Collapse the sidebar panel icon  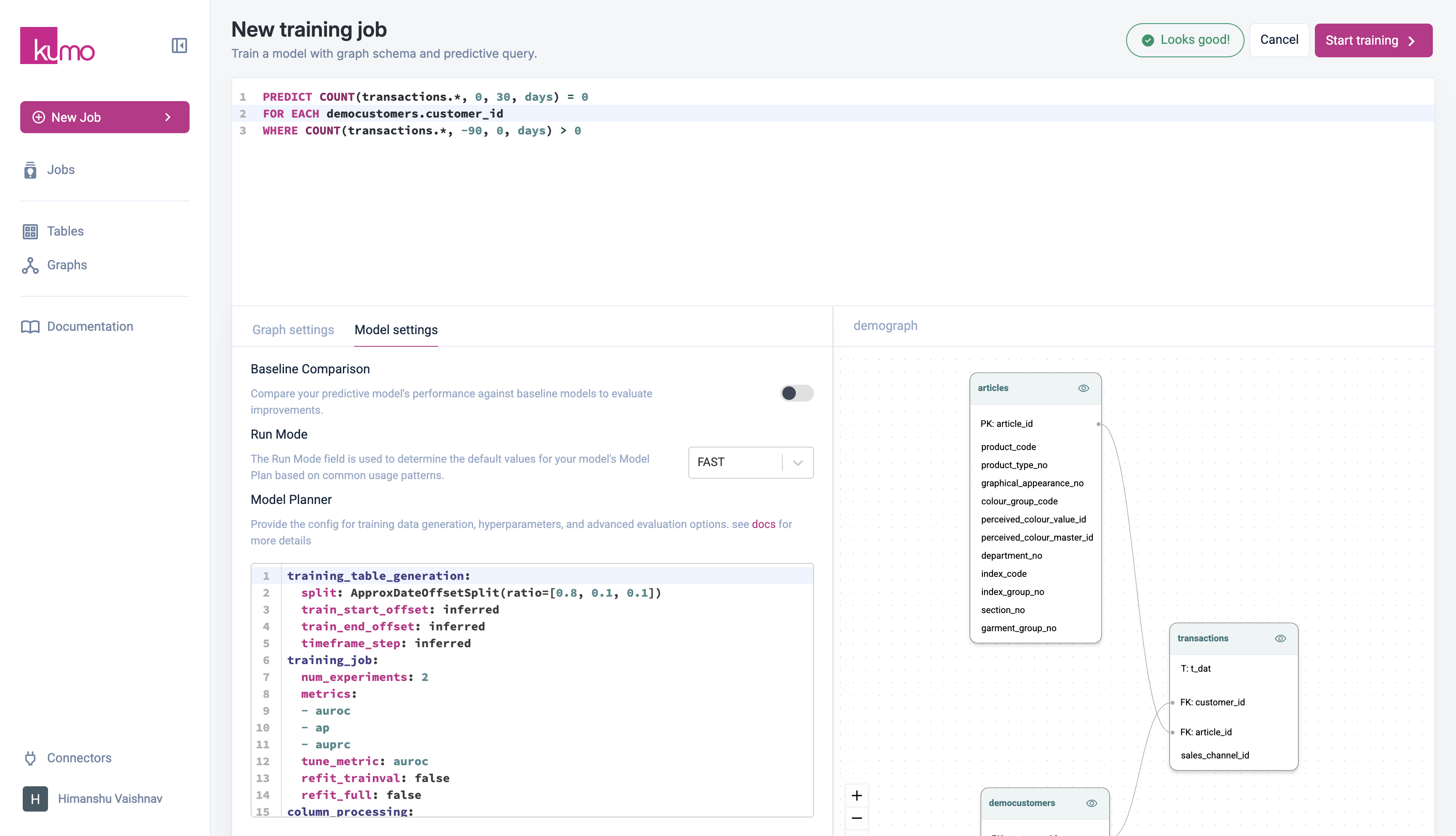click(179, 46)
